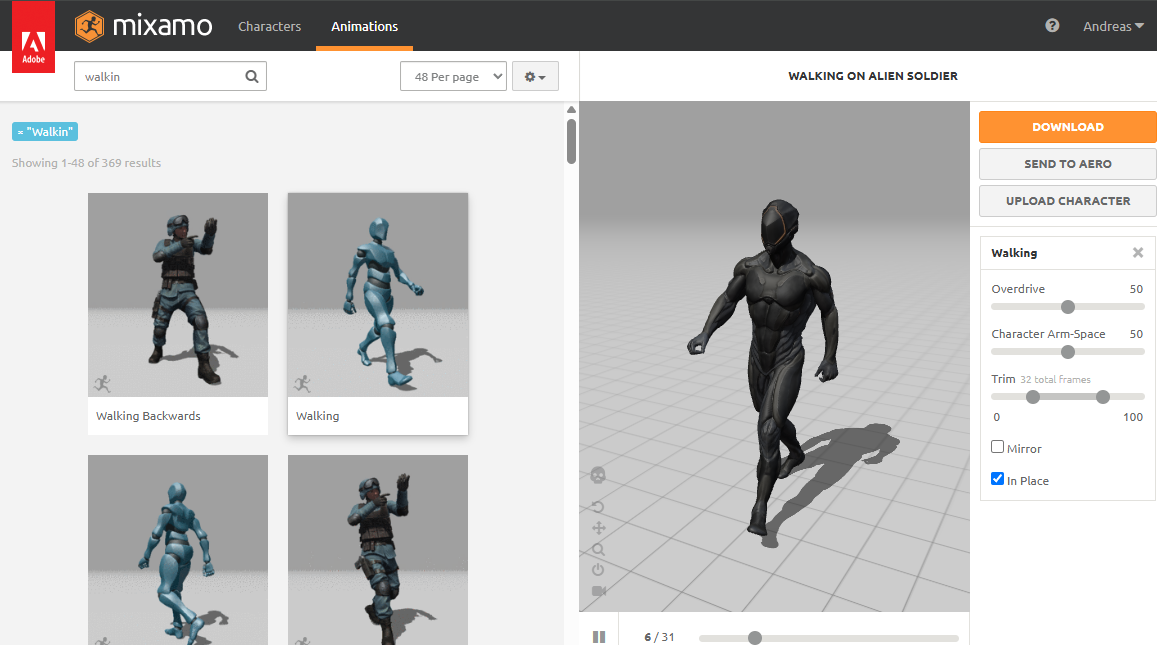This screenshot has height=645, width=1157.
Task: Pause the animation playback
Action: (599, 637)
